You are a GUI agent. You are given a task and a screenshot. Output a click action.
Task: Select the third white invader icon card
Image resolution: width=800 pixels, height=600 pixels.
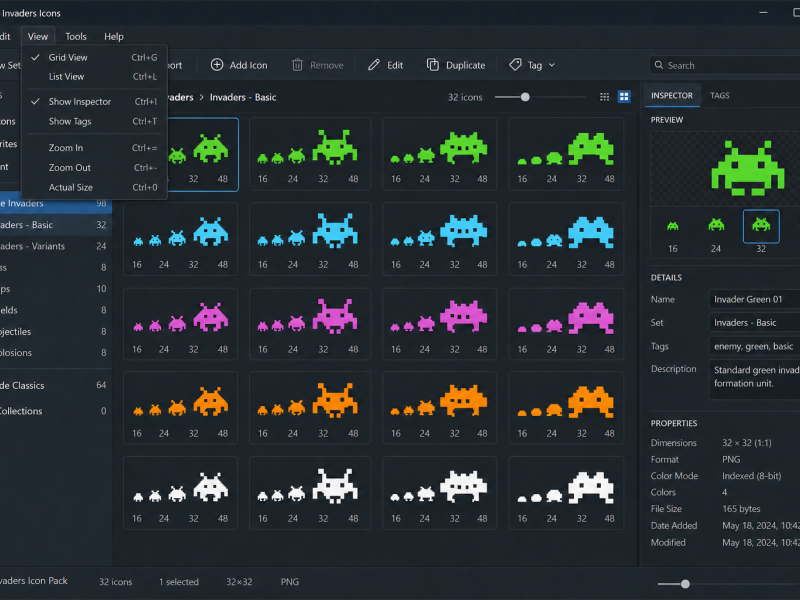tap(439, 493)
